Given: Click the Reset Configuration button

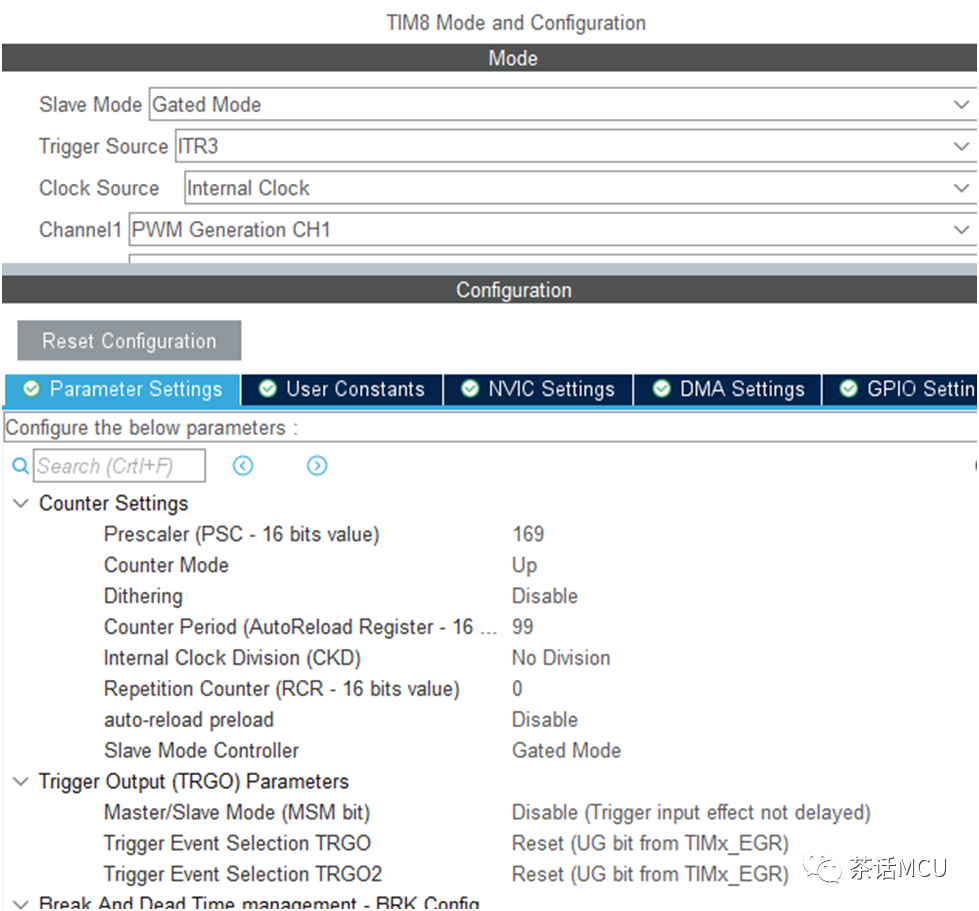Looking at the screenshot, I should pyautogui.click(x=129, y=340).
